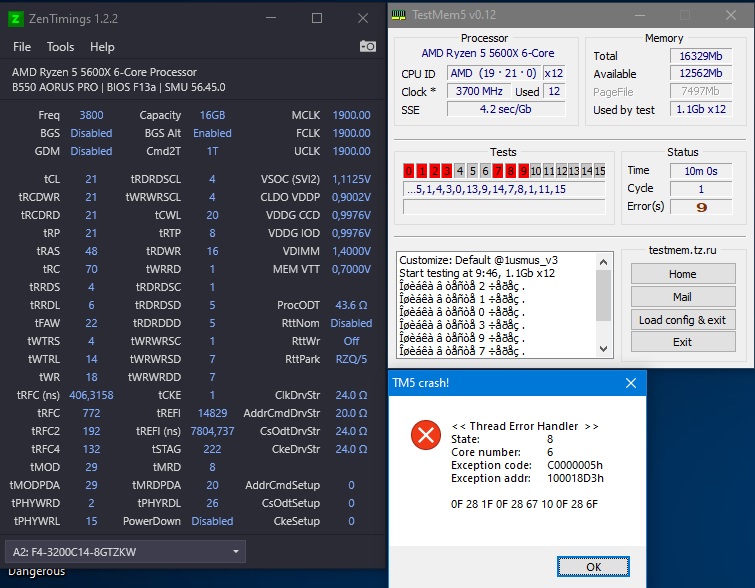
Task: Click the Exit button in TestMem5
Action: (x=683, y=342)
